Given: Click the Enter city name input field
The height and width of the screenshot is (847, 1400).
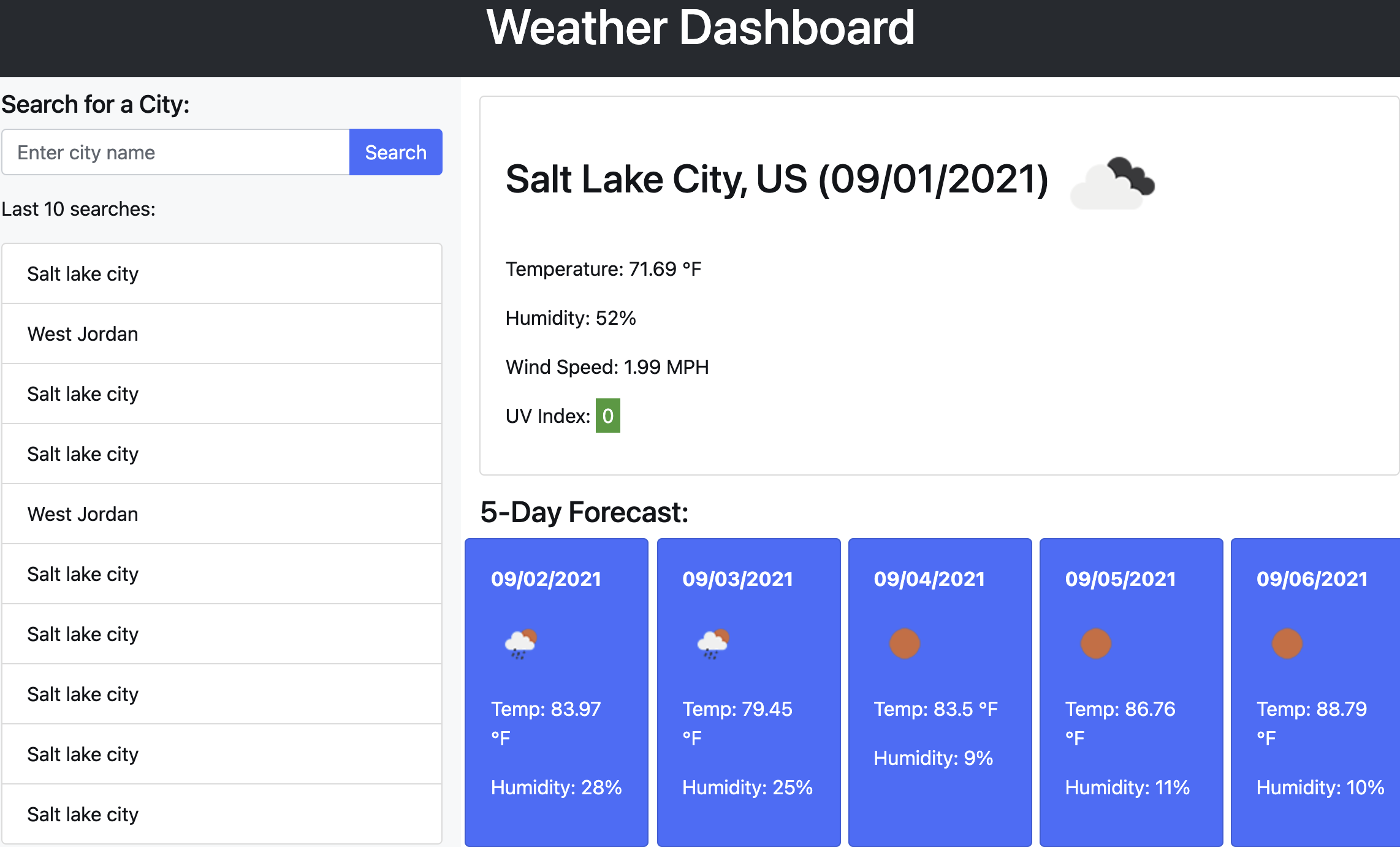Looking at the screenshot, I should pyautogui.click(x=176, y=152).
